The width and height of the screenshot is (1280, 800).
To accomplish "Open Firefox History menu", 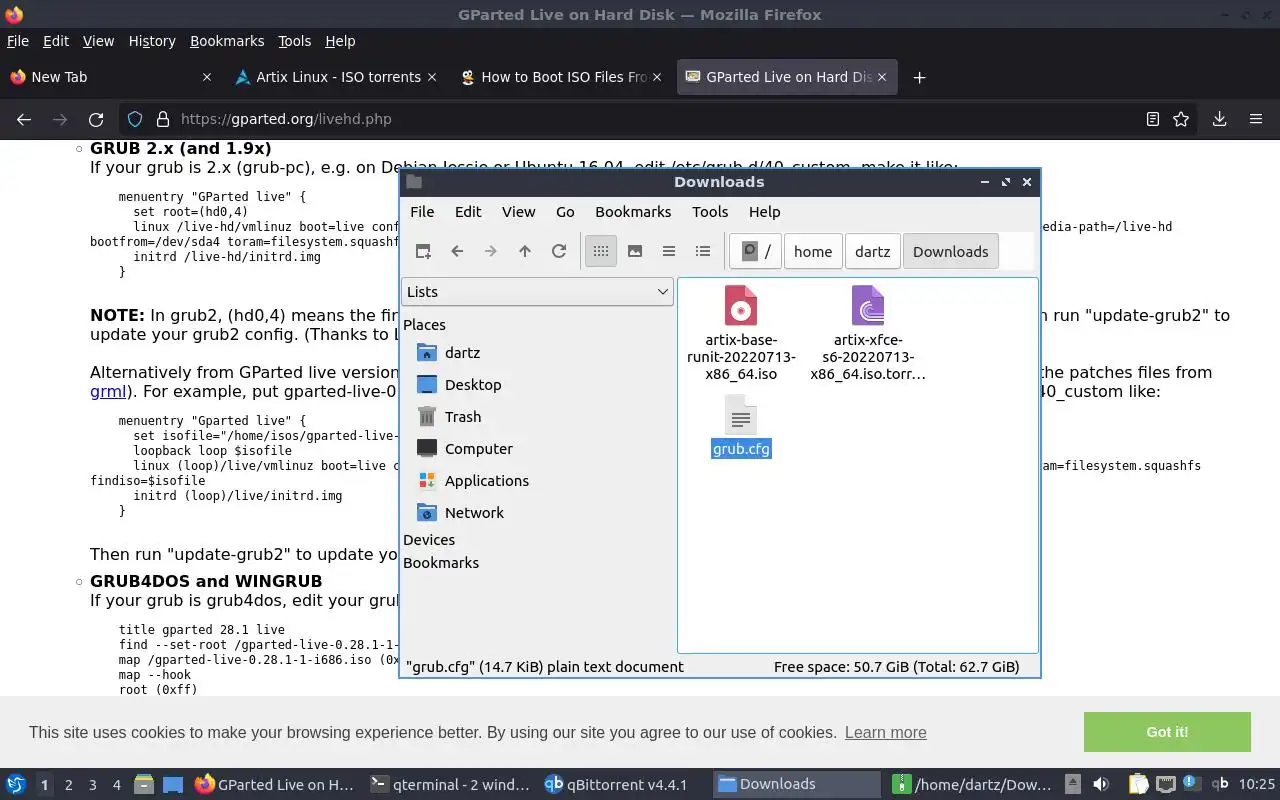I will tap(152, 41).
